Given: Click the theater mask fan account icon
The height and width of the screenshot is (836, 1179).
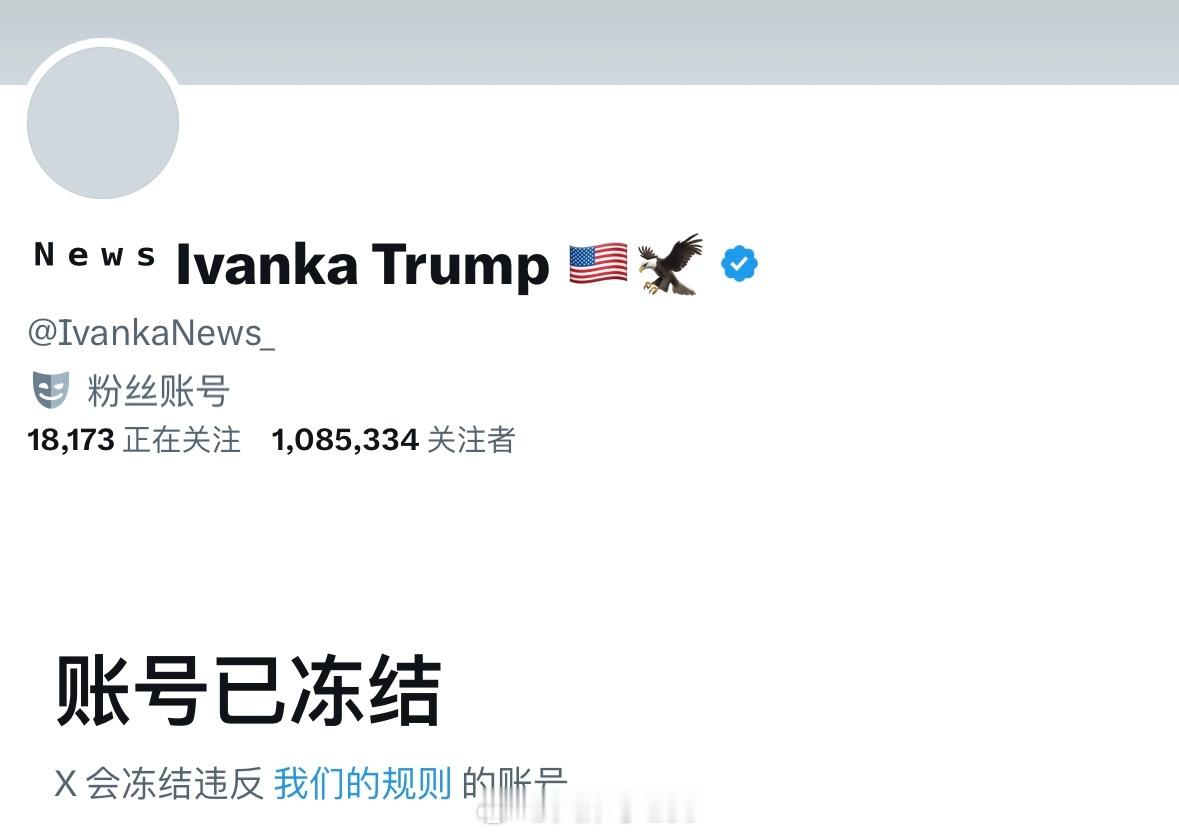Looking at the screenshot, I should [50, 389].
